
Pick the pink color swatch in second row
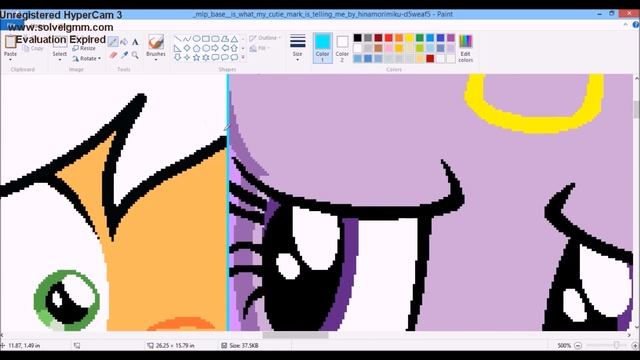(389, 48)
